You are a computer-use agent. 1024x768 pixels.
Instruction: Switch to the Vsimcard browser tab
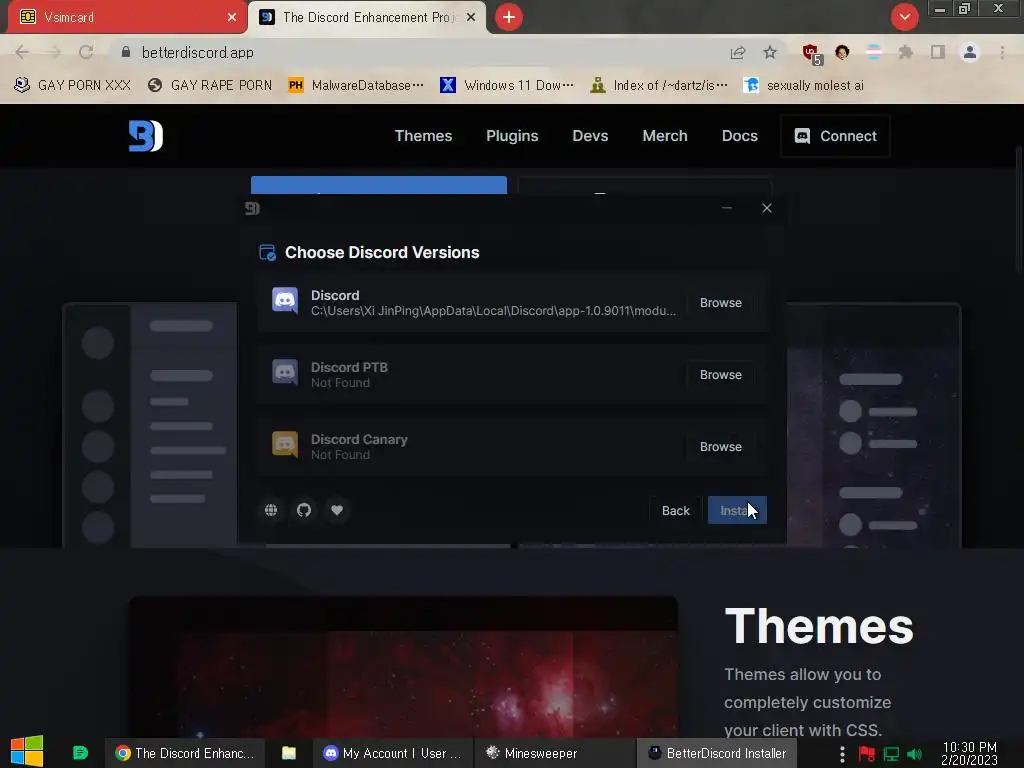[127, 17]
